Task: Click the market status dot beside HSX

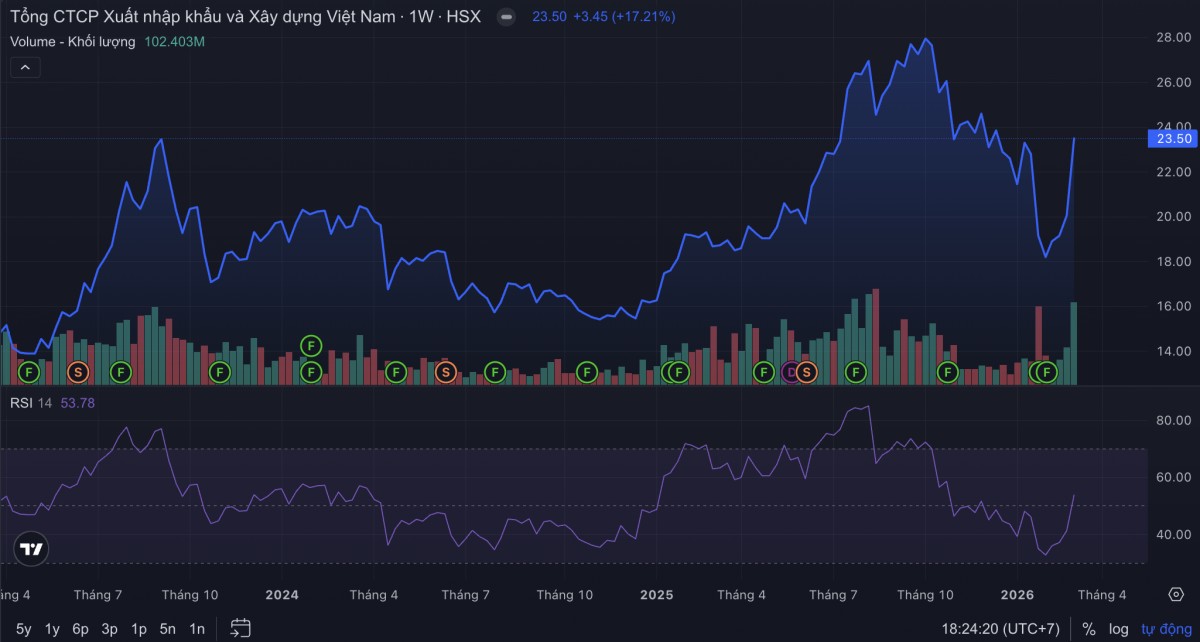Action: pos(508,17)
